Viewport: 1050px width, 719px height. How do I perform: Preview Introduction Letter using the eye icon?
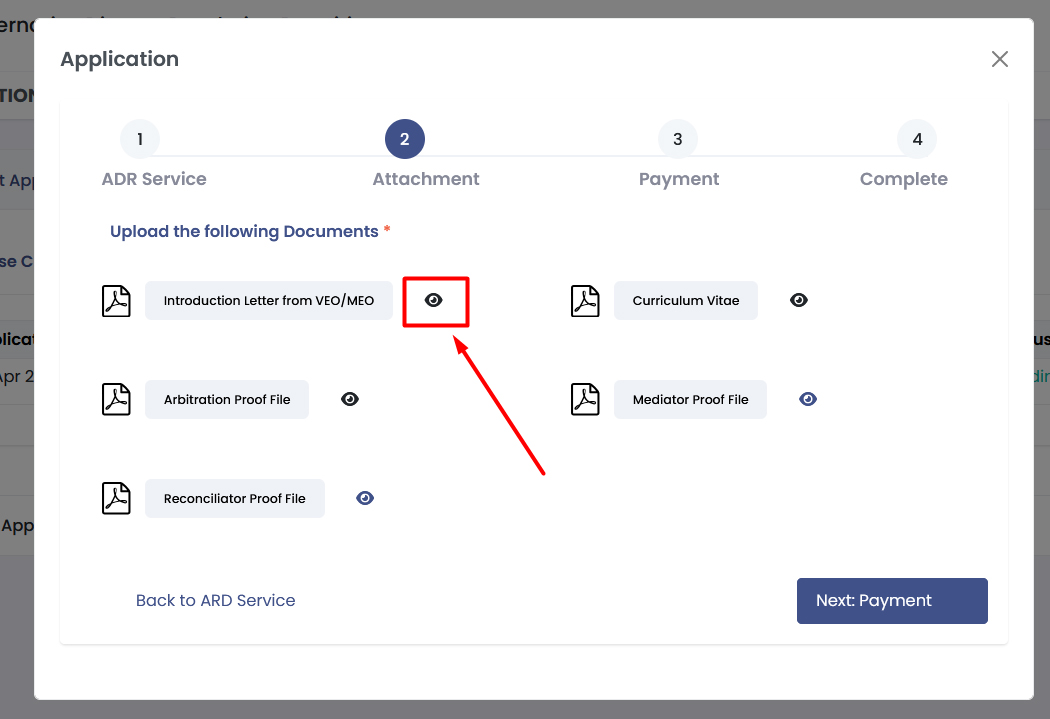click(x=434, y=300)
